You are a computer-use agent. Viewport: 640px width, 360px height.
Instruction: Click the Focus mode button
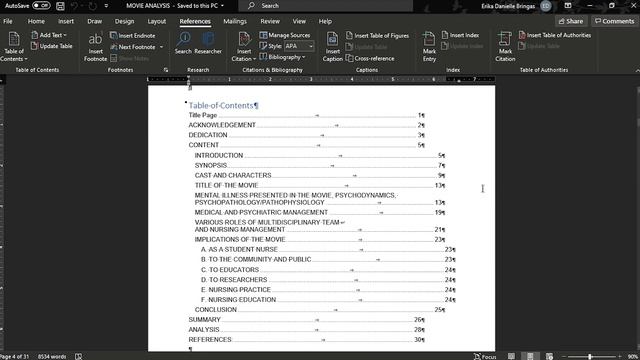point(485,356)
